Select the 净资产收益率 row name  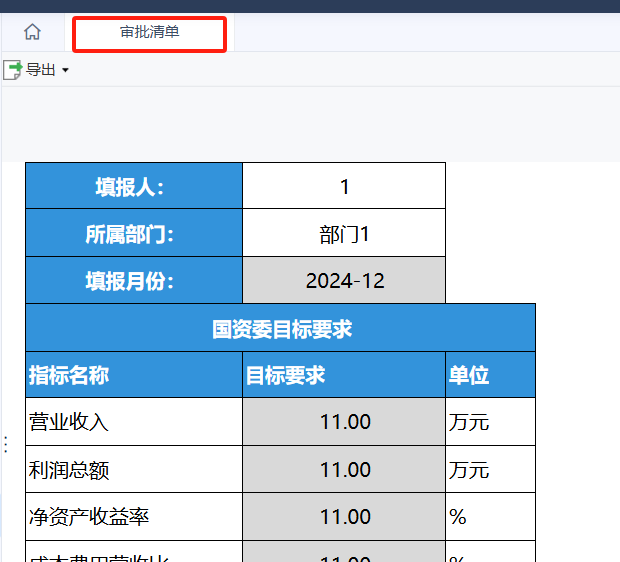pyautogui.click(x=134, y=517)
